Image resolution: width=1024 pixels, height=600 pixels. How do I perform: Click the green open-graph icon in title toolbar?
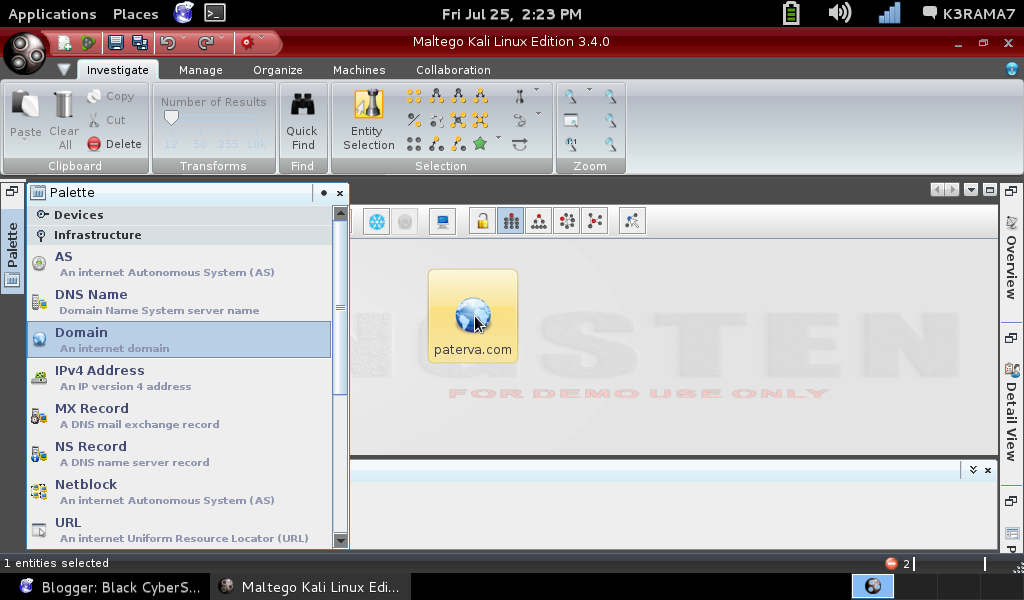(88, 43)
